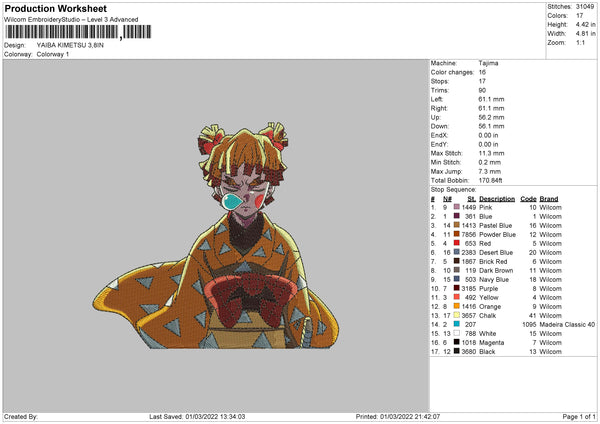Click the 'Colorway 1' value
Screen dimensions: 600x424
click(53, 54)
